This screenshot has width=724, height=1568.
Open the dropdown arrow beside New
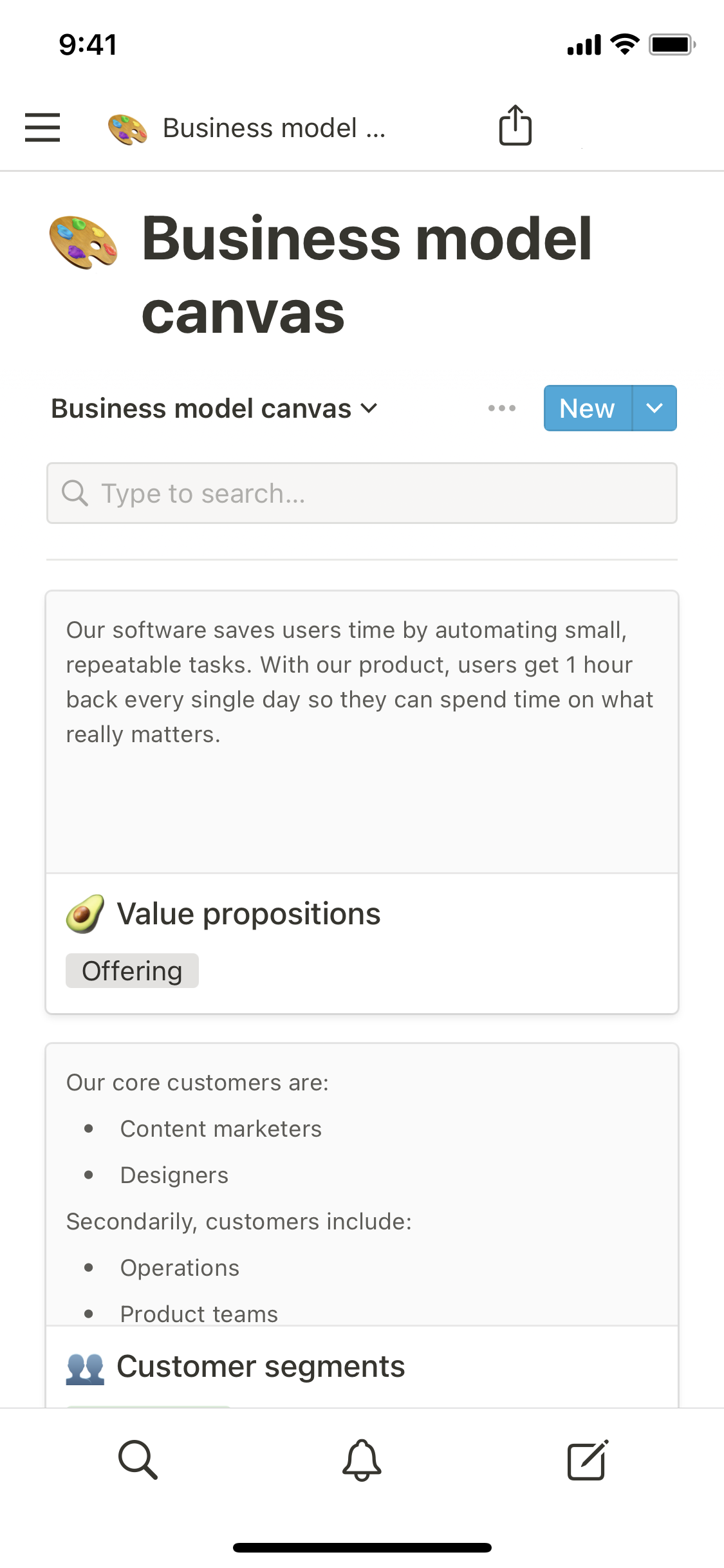[654, 408]
